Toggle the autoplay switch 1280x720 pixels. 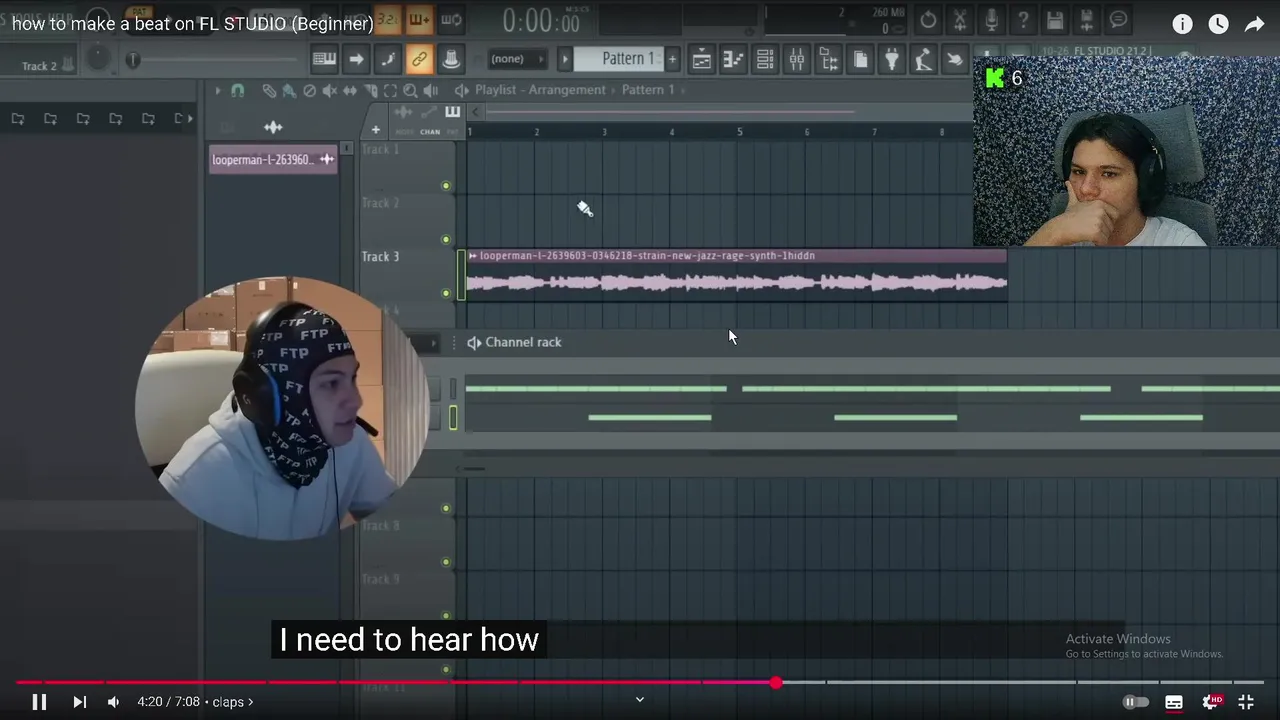pos(1135,702)
